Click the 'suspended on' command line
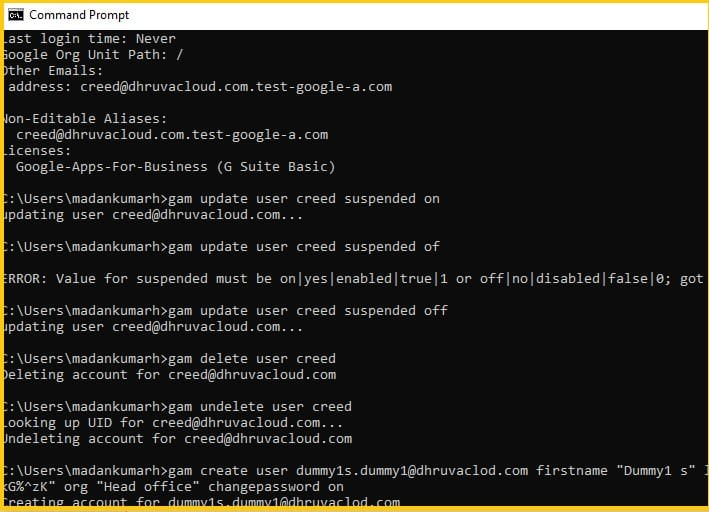Screen dimensions: 709x512 (220, 198)
